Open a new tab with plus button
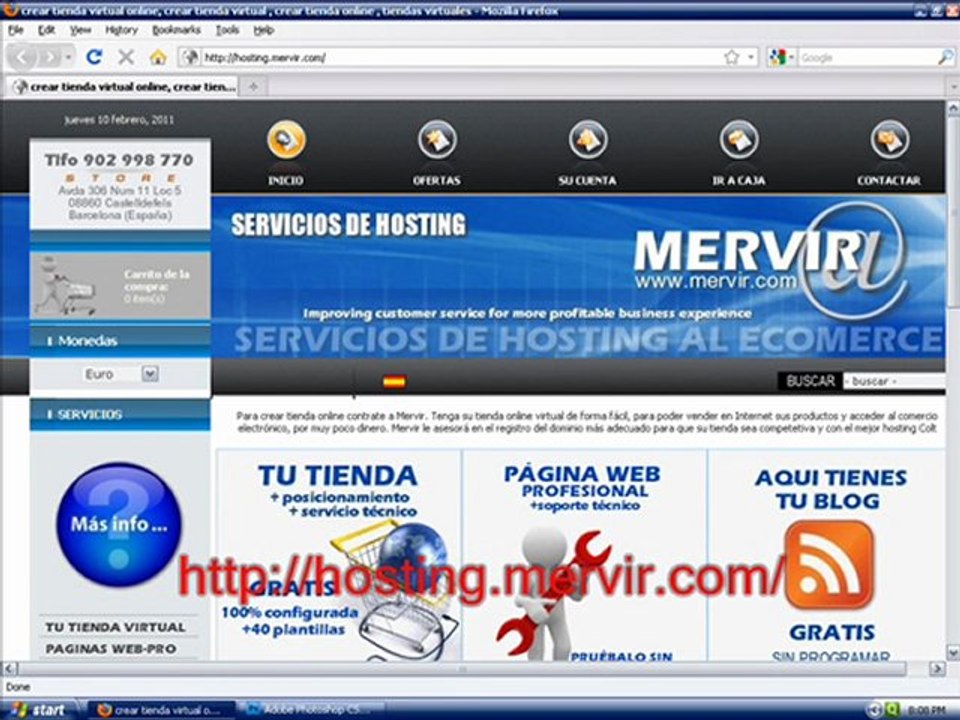Image resolution: width=960 pixels, height=720 pixels. pyautogui.click(x=253, y=87)
